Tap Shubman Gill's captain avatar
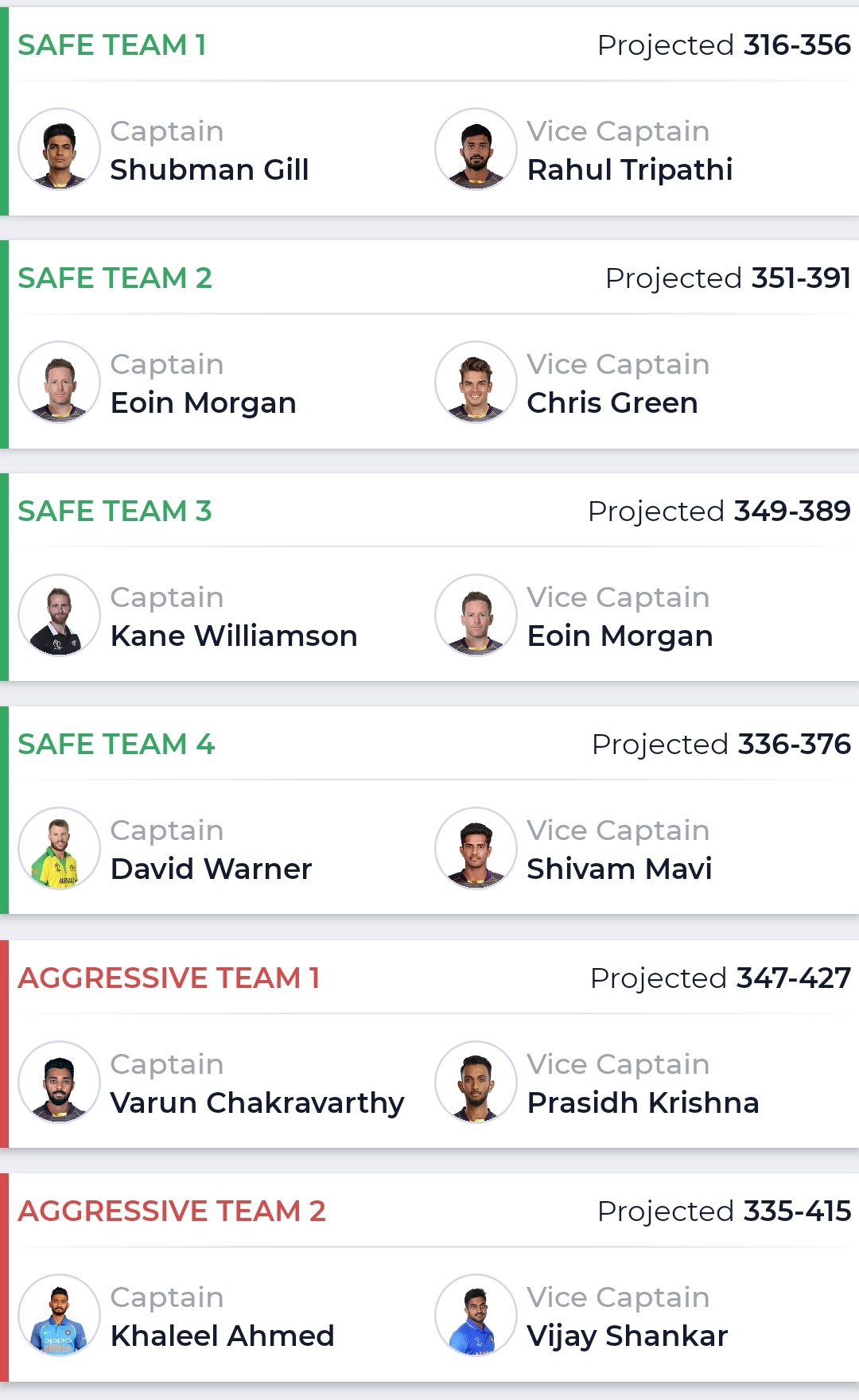Image resolution: width=859 pixels, height=1400 pixels. [x=59, y=149]
